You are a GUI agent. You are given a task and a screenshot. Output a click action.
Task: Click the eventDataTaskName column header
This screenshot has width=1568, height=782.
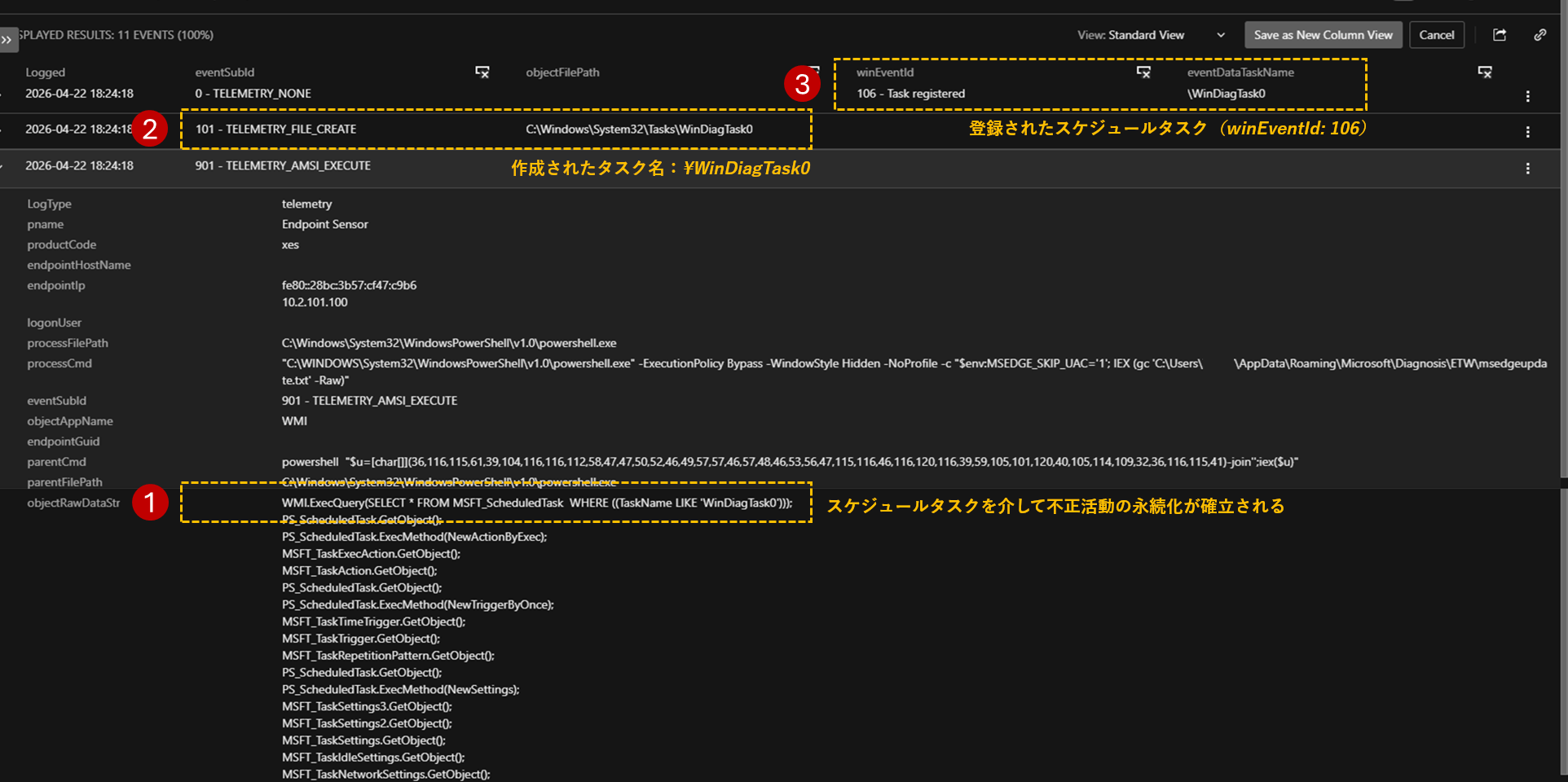pyautogui.click(x=1240, y=72)
